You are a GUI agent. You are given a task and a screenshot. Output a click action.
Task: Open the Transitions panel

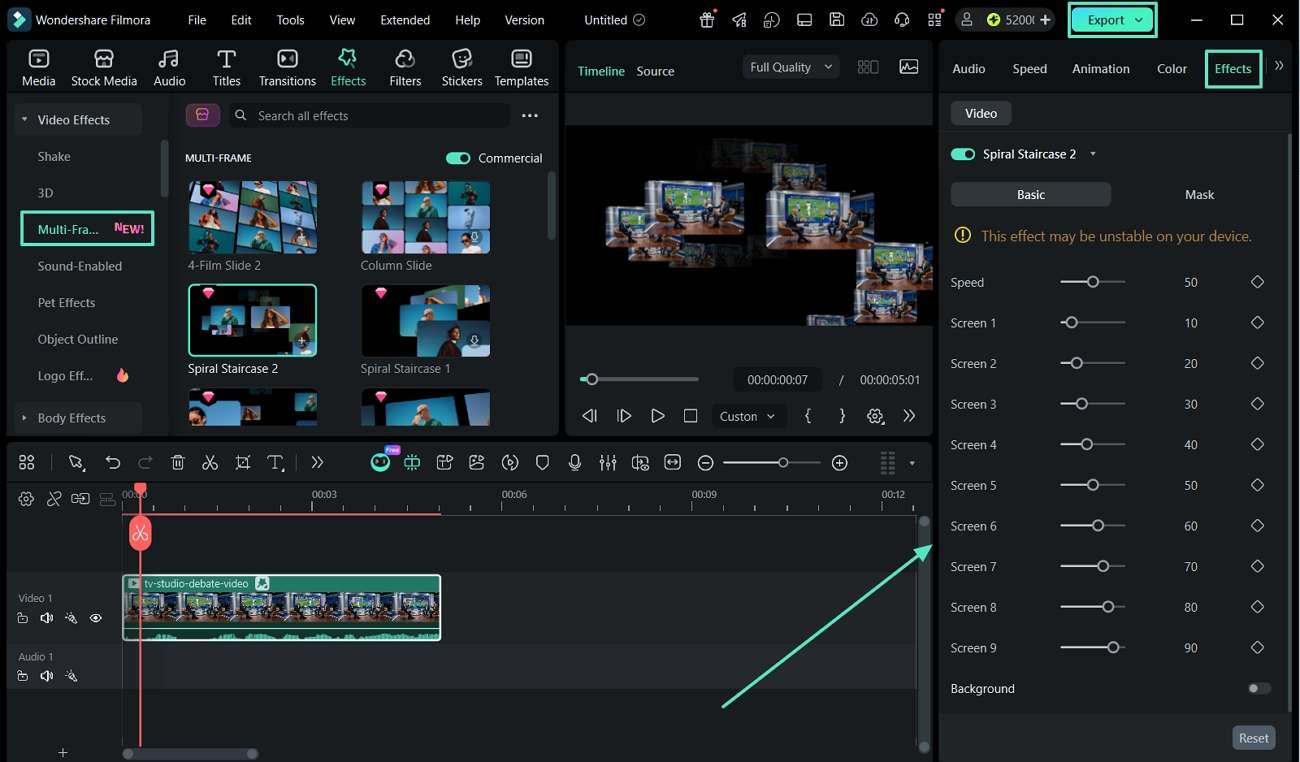287,68
